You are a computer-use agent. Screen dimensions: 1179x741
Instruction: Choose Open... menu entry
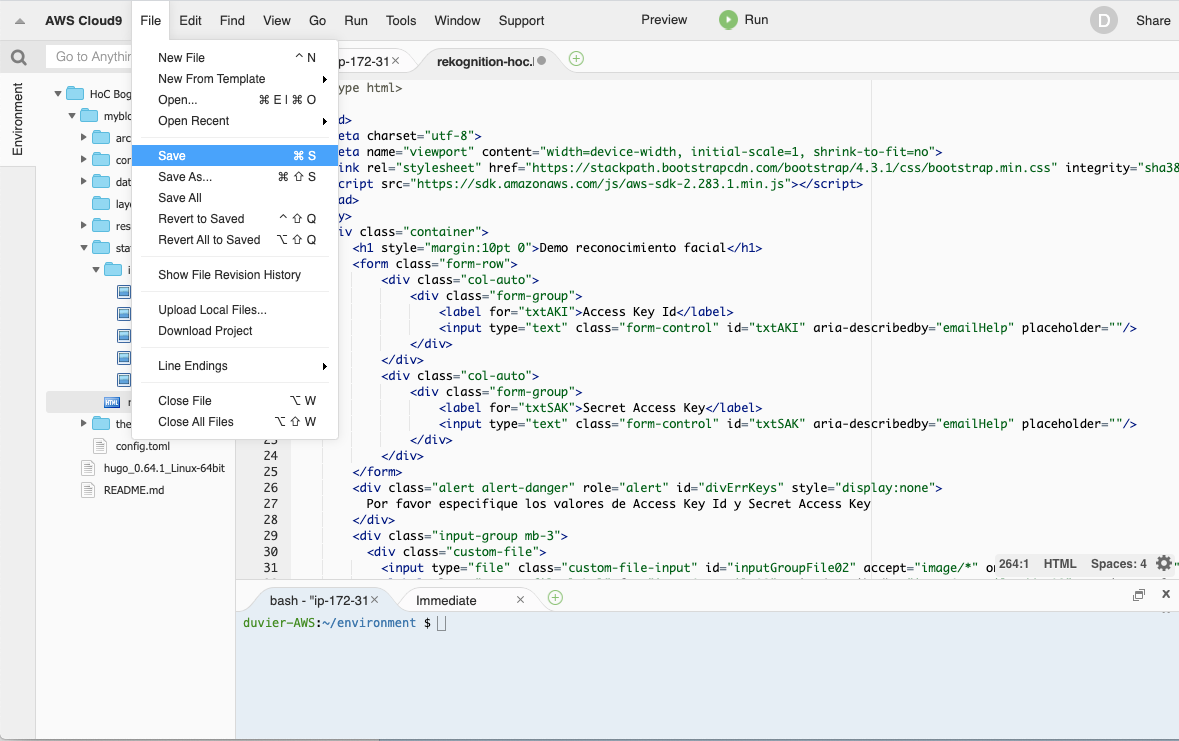(235, 100)
